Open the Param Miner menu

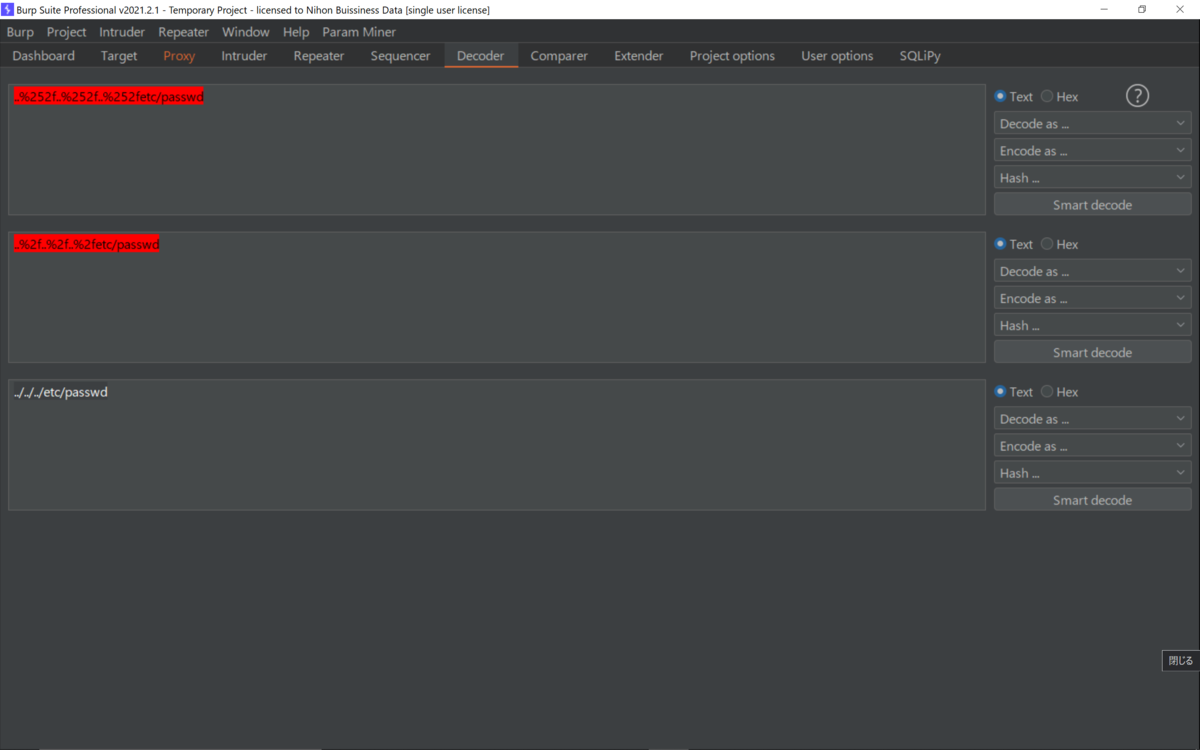click(x=359, y=32)
